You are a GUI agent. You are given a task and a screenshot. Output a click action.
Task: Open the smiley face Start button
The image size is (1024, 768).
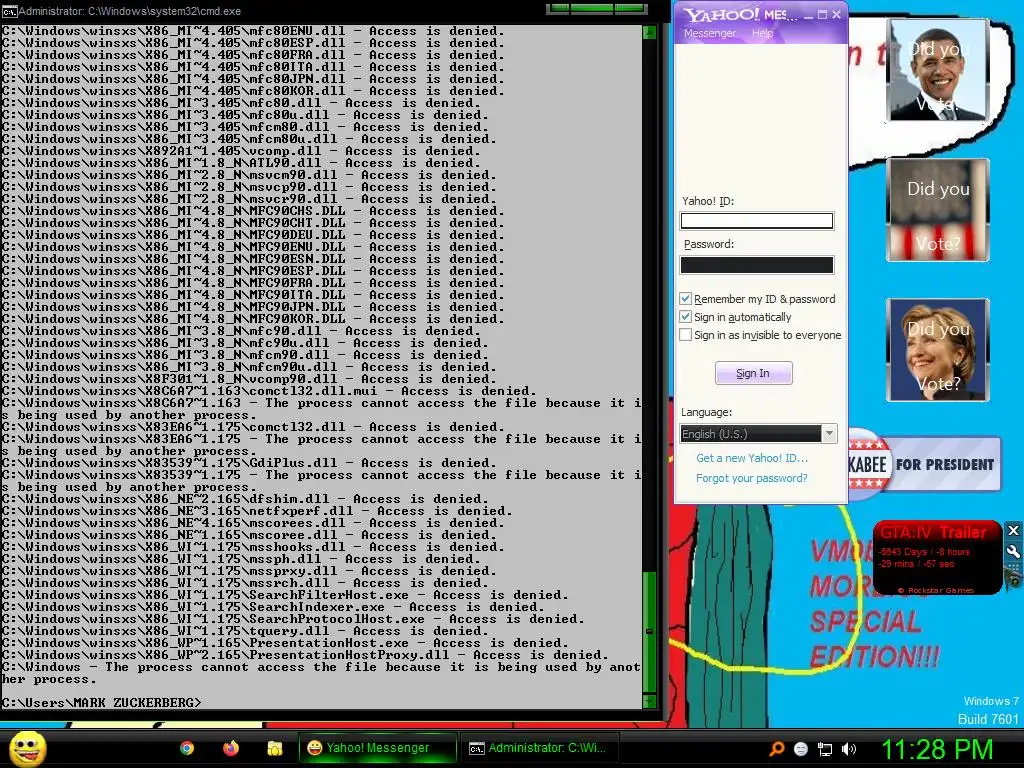coord(27,748)
